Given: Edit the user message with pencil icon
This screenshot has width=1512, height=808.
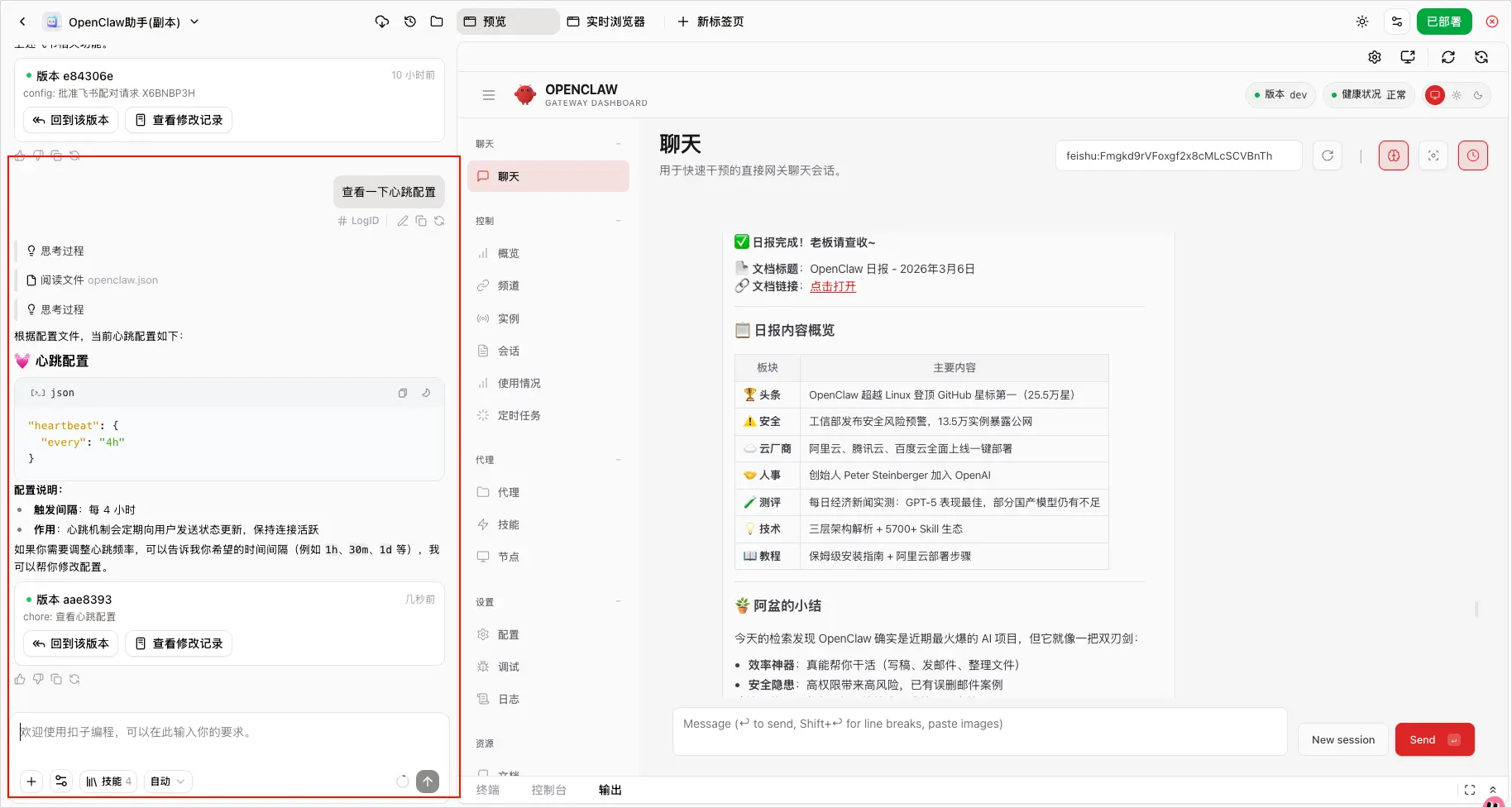Looking at the screenshot, I should pyautogui.click(x=403, y=221).
